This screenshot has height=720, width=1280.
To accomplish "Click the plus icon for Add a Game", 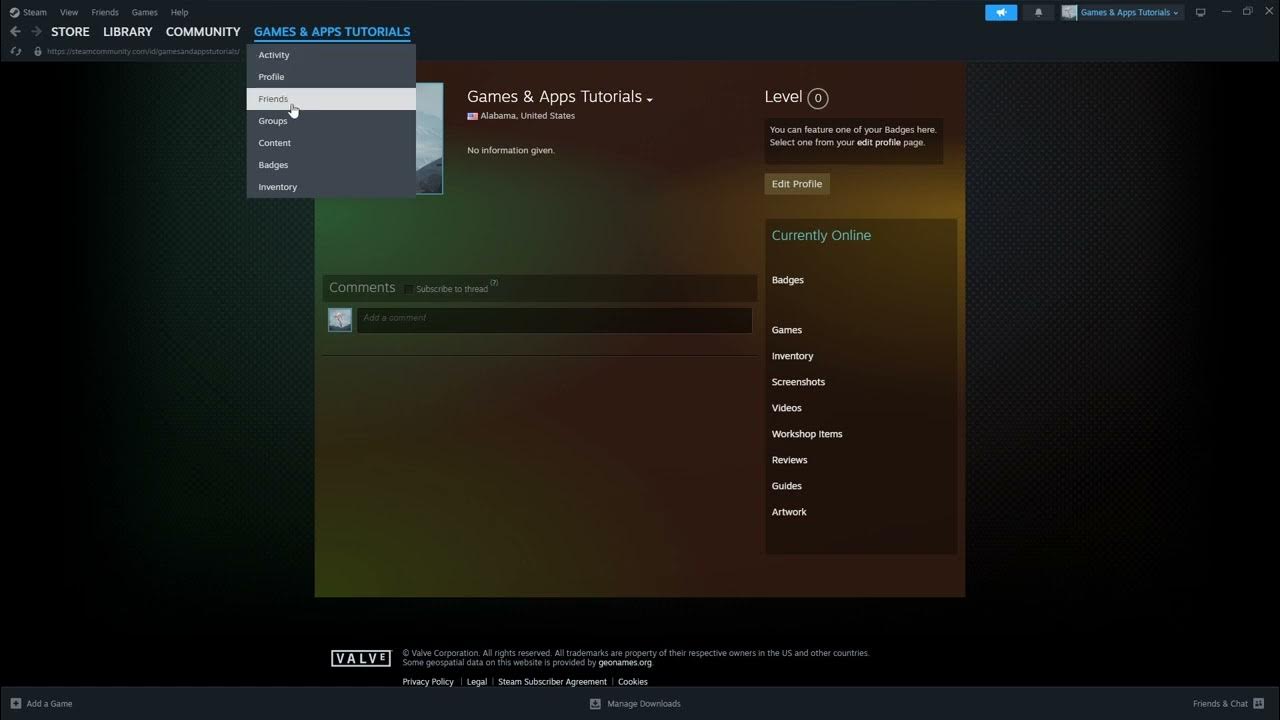I will click(x=15, y=703).
